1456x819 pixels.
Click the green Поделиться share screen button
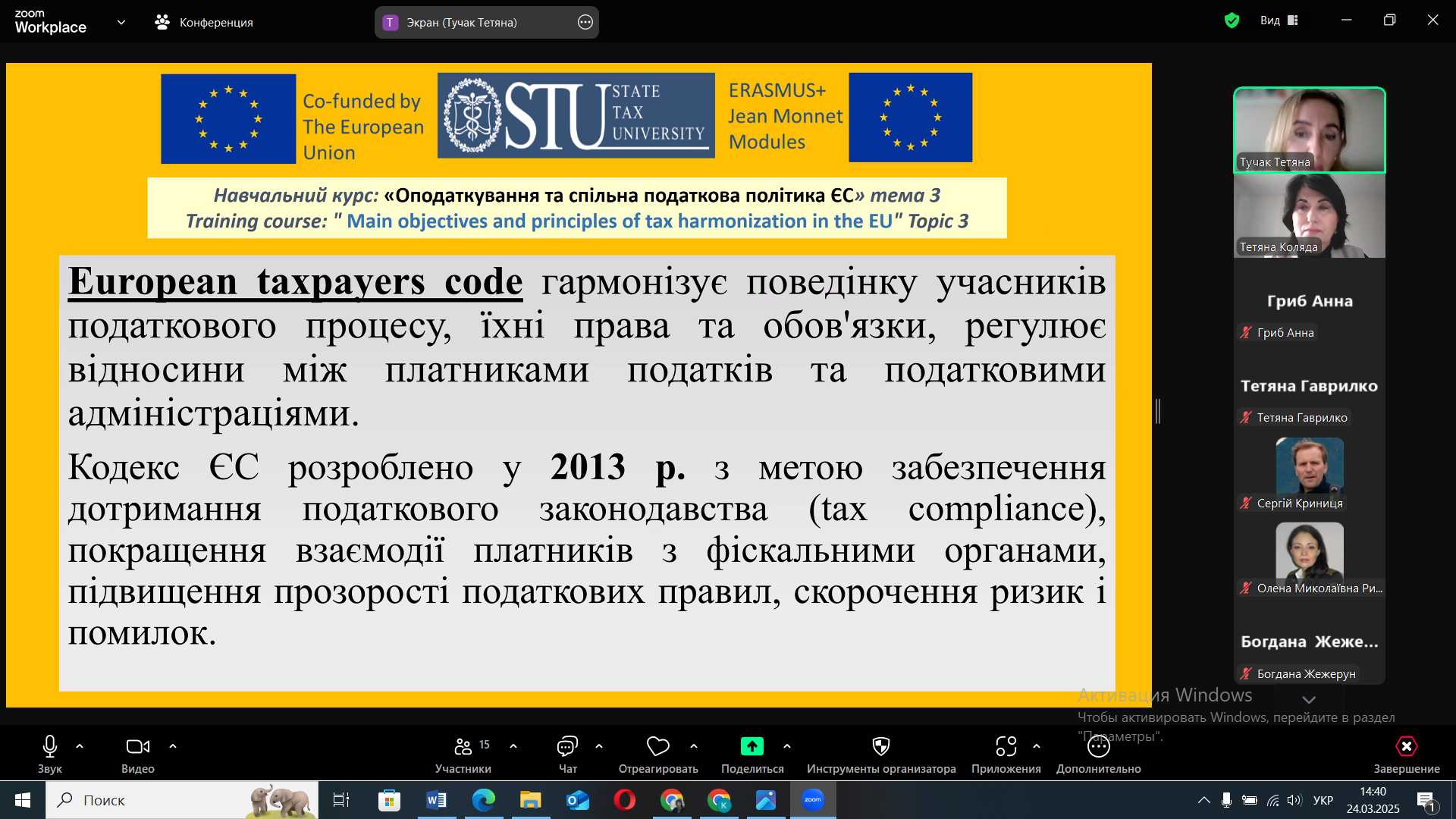coord(752,754)
